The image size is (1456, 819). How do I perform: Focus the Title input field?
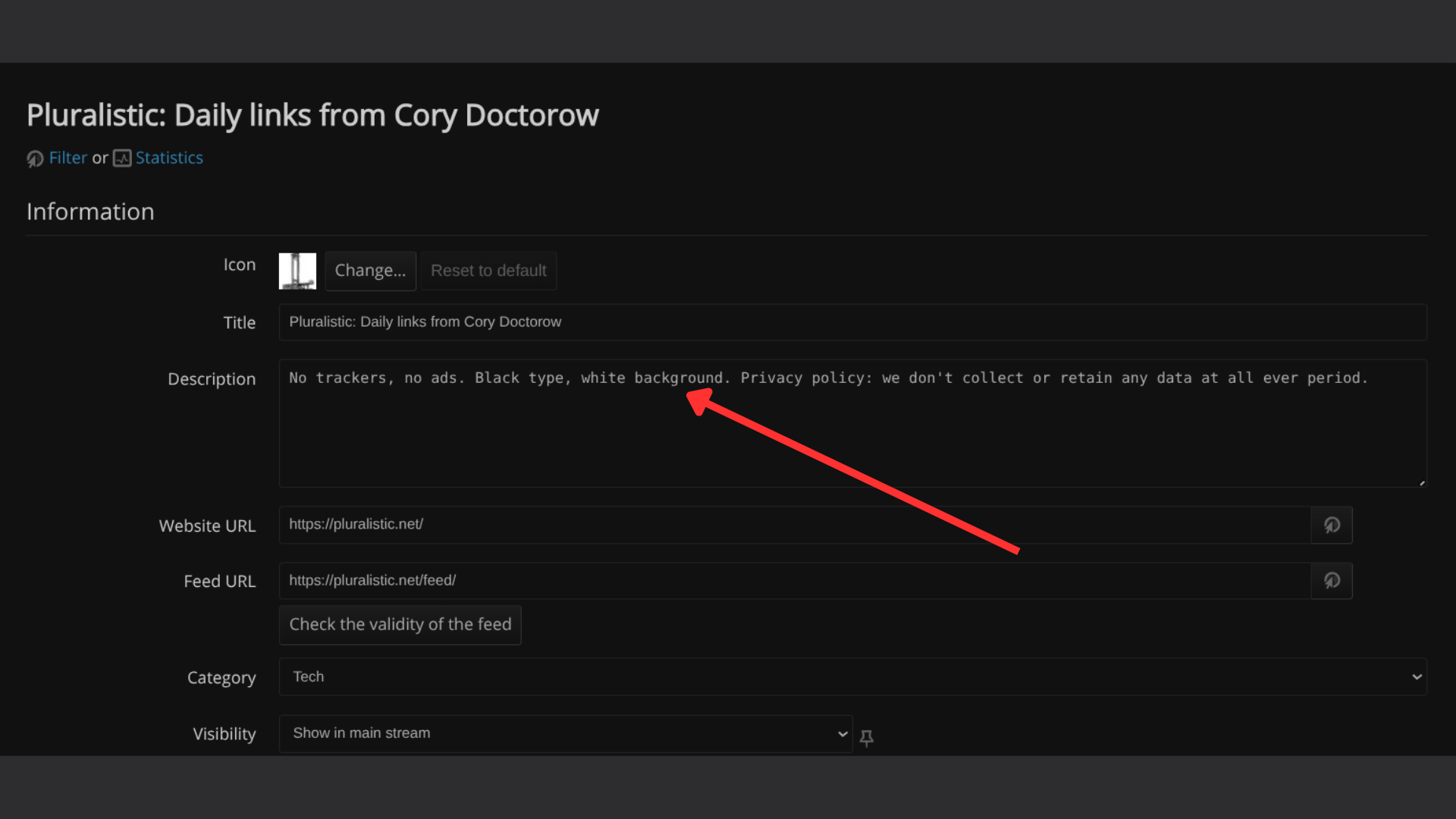click(x=852, y=322)
